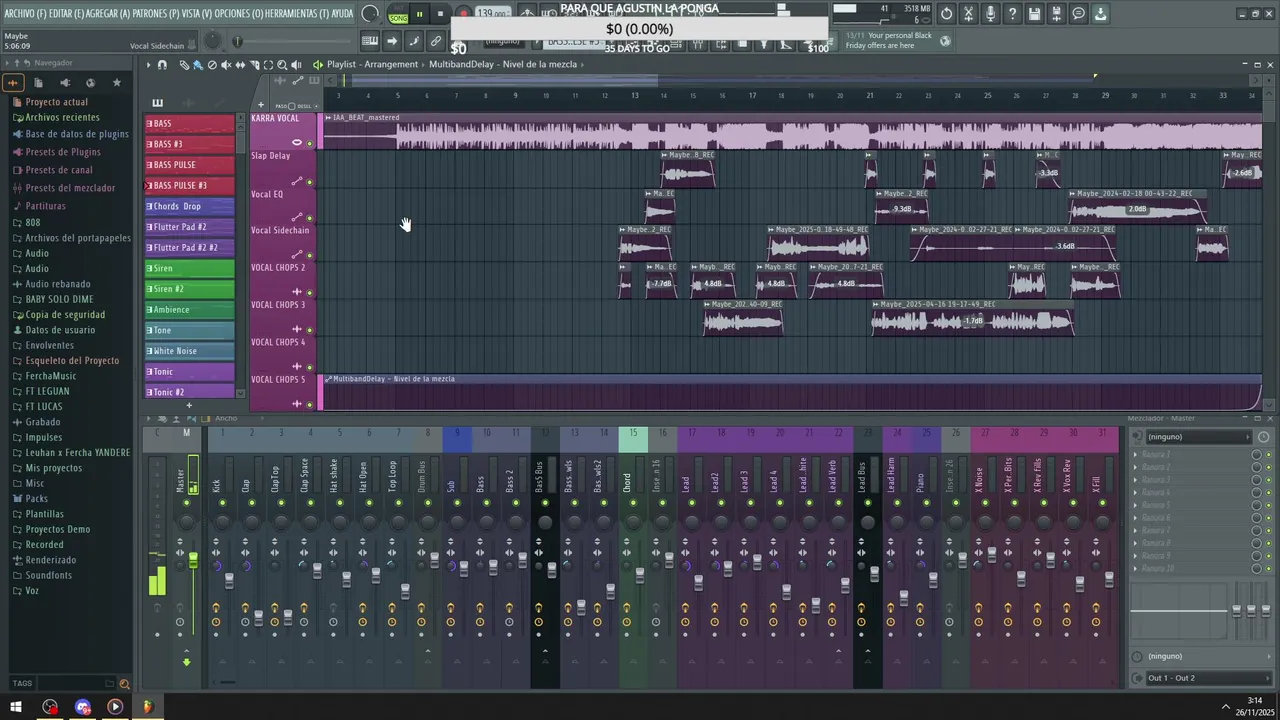Click the green download content library icon
Viewport: 1280px width, 720px height.
click(1101, 14)
